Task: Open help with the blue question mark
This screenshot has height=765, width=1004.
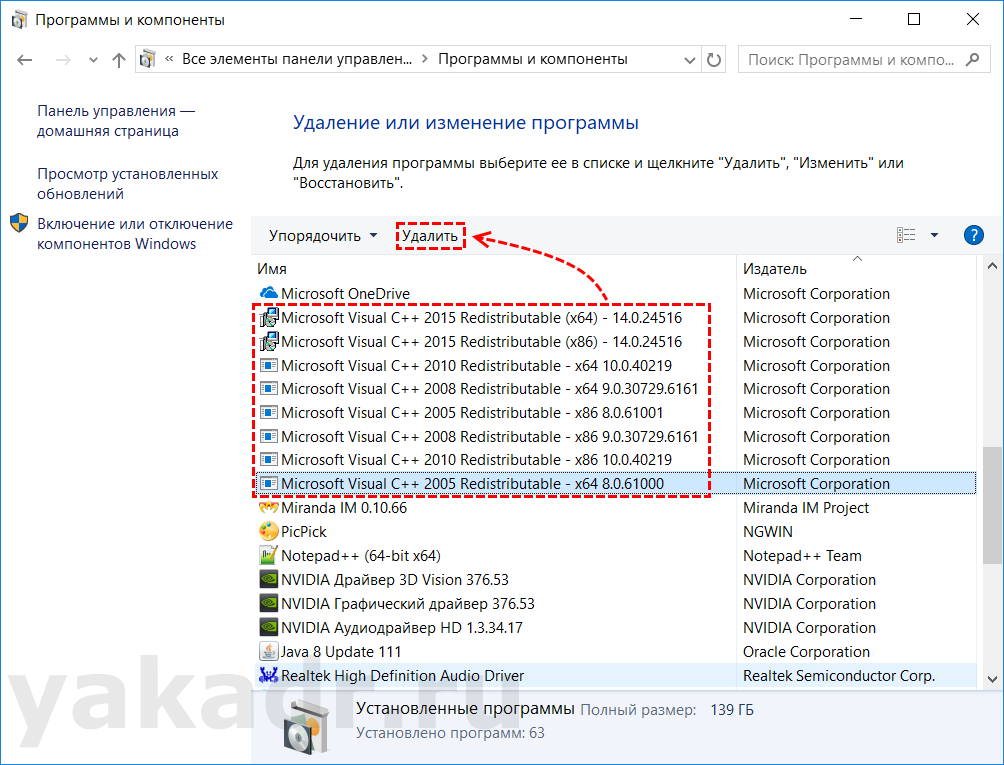Action: tap(973, 236)
